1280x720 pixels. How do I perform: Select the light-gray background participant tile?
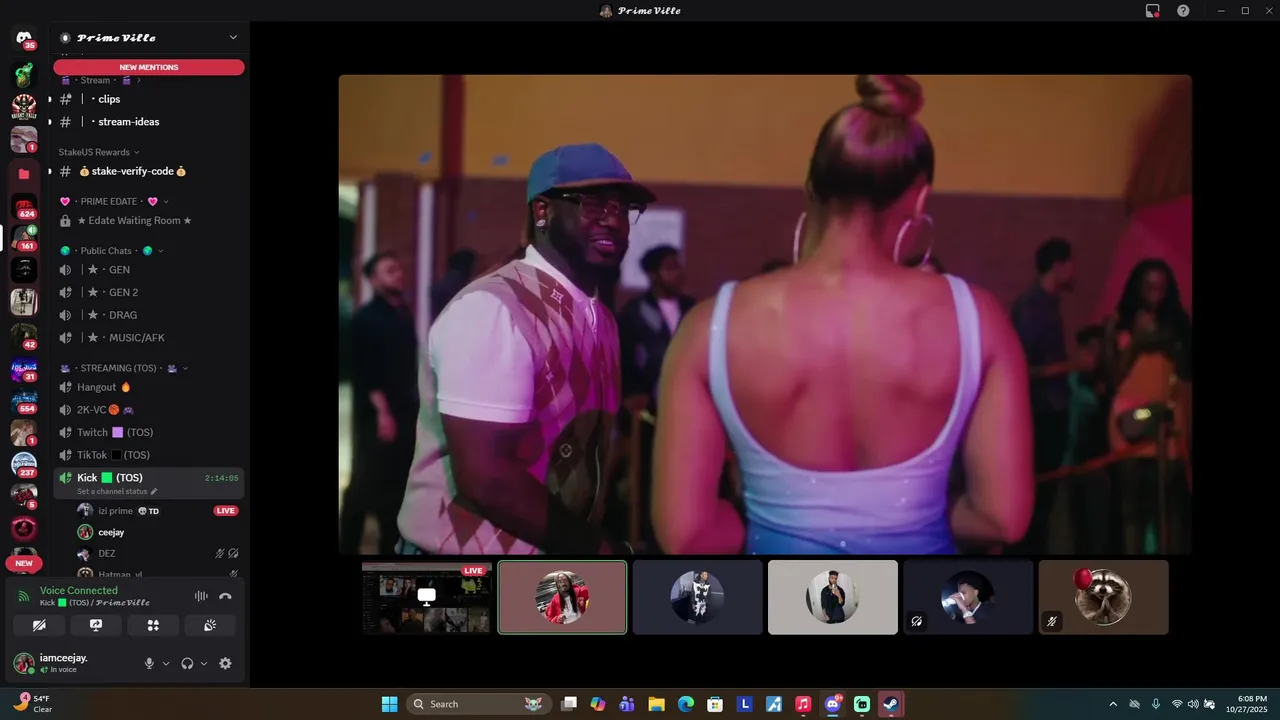(x=833, y=597)
